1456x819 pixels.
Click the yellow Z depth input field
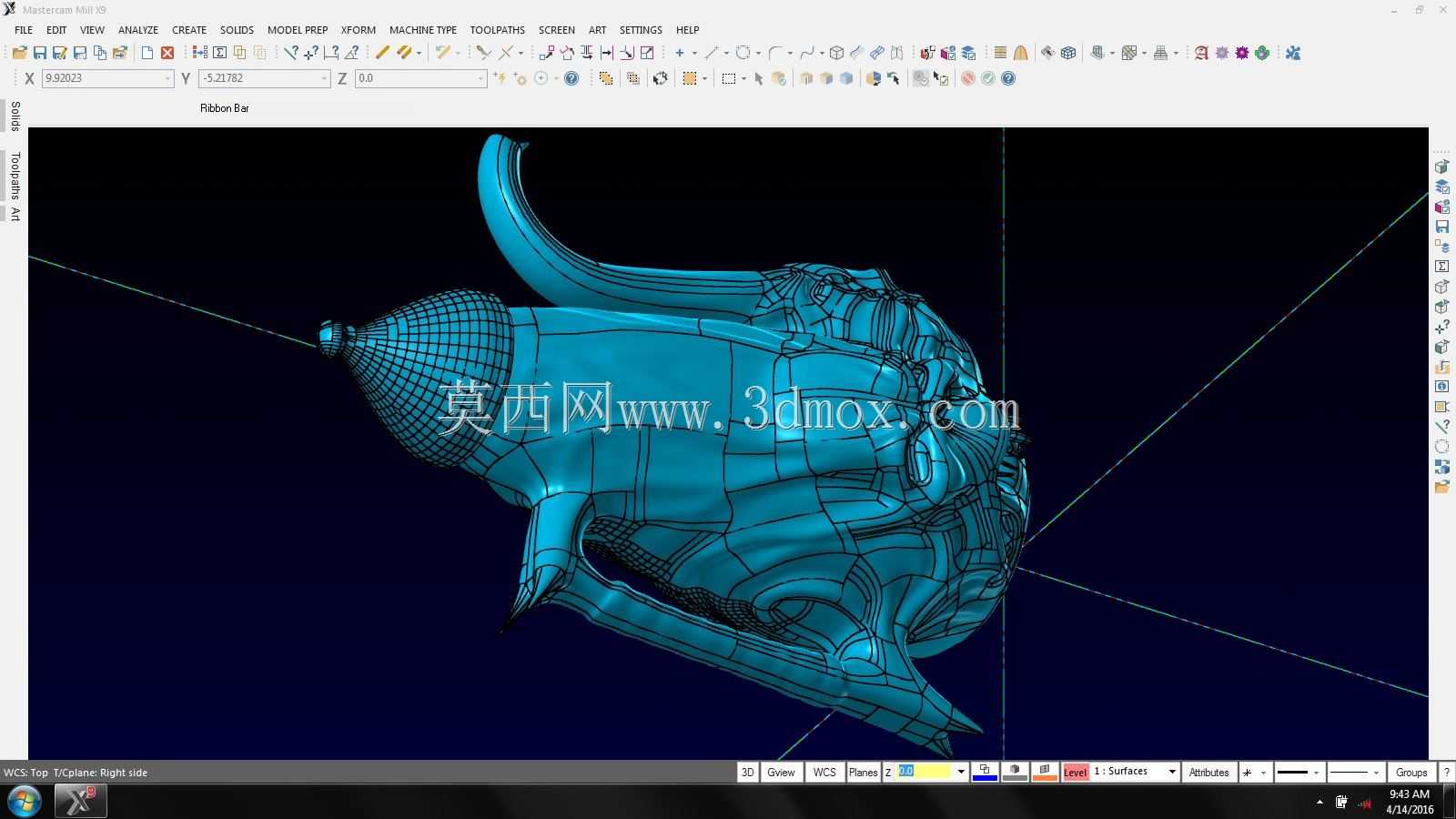(x=925, y=772)
